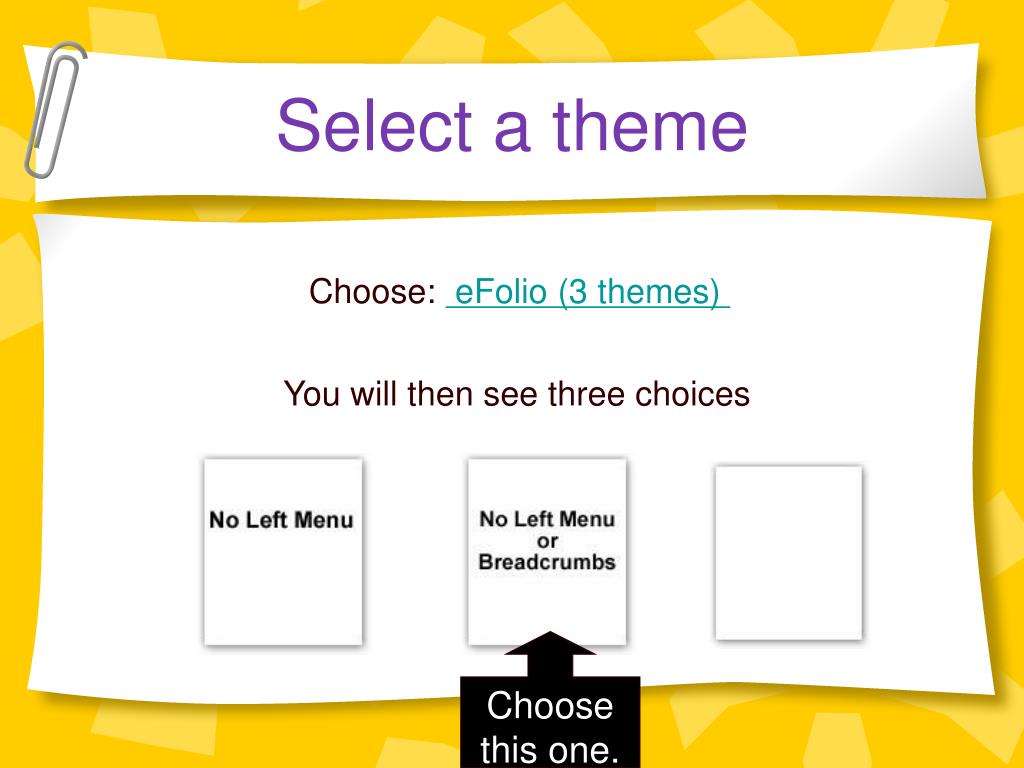
Task: Select the No Left Menu theme thumbnail
Action: [x=283, y=552]
